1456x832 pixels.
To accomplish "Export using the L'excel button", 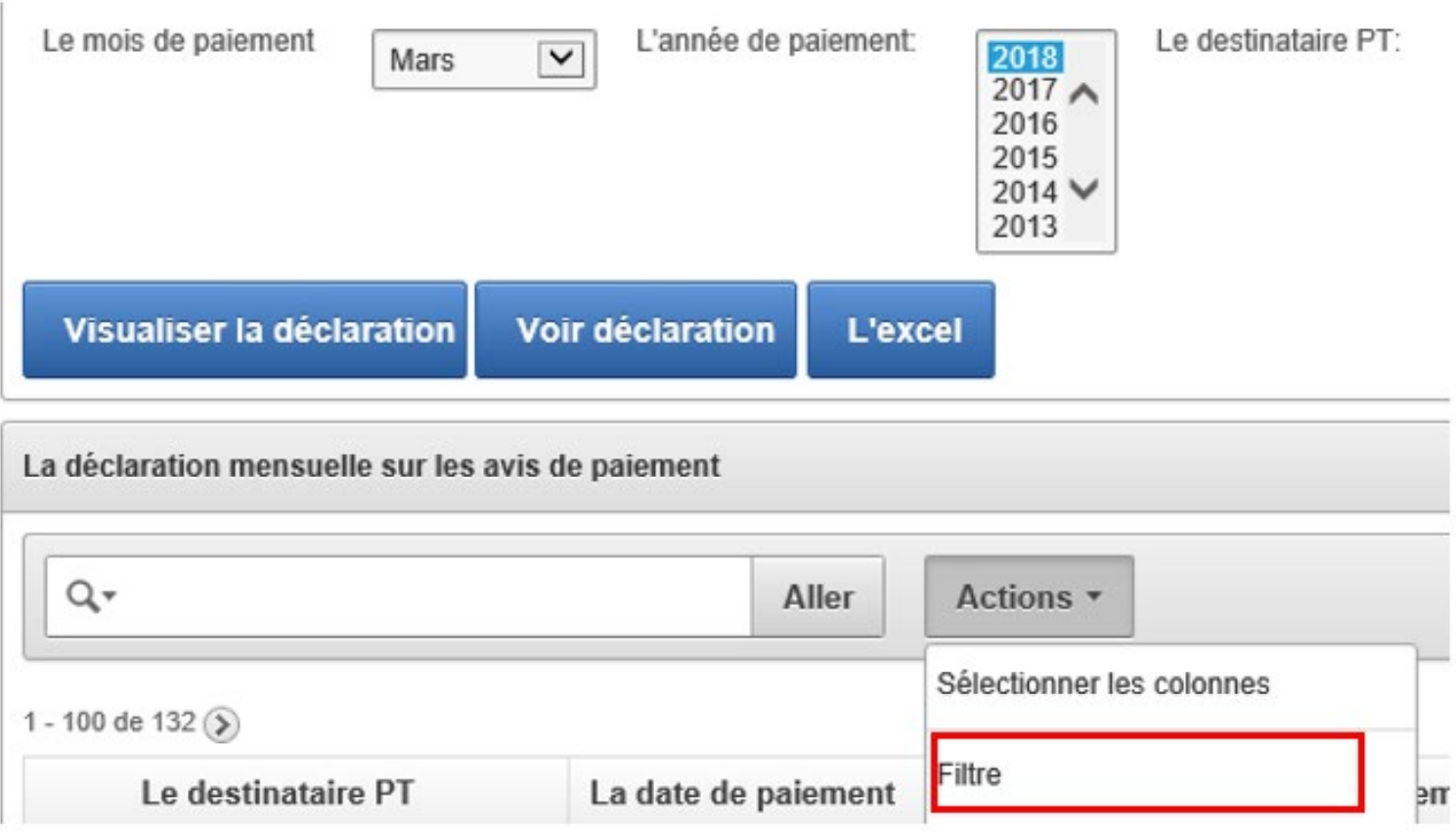I will click(901, 330).
